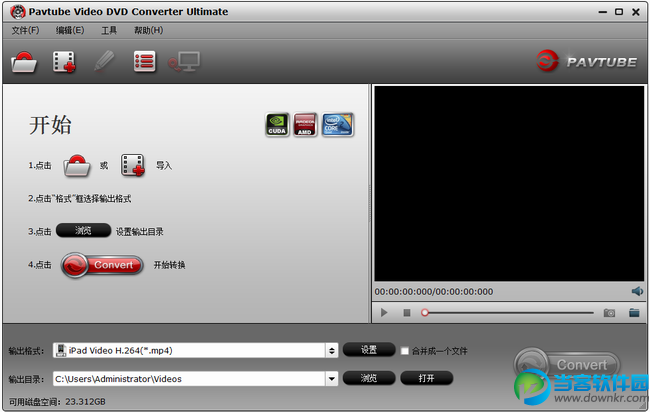Click the monitor search toolbar icon
Screen dimensions: 650x412
(184, 62)
